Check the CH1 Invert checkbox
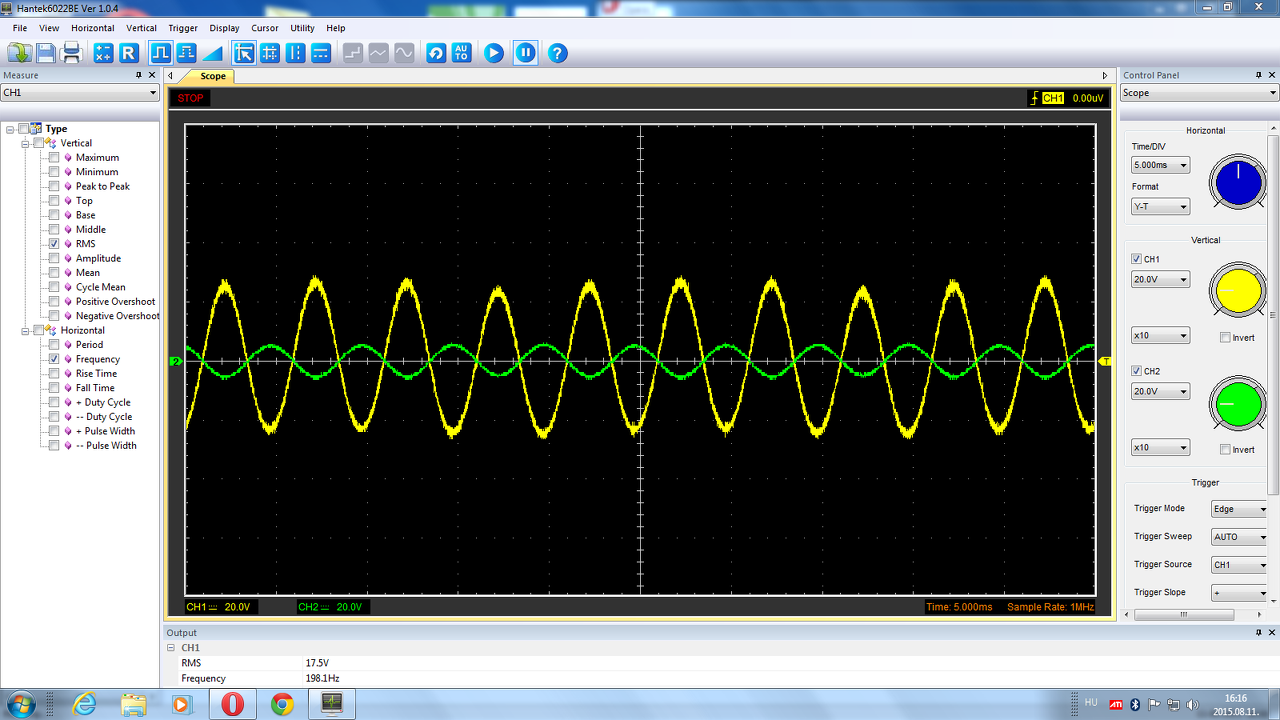The width and height of the screenshot is (1280, 720). 1225,338
